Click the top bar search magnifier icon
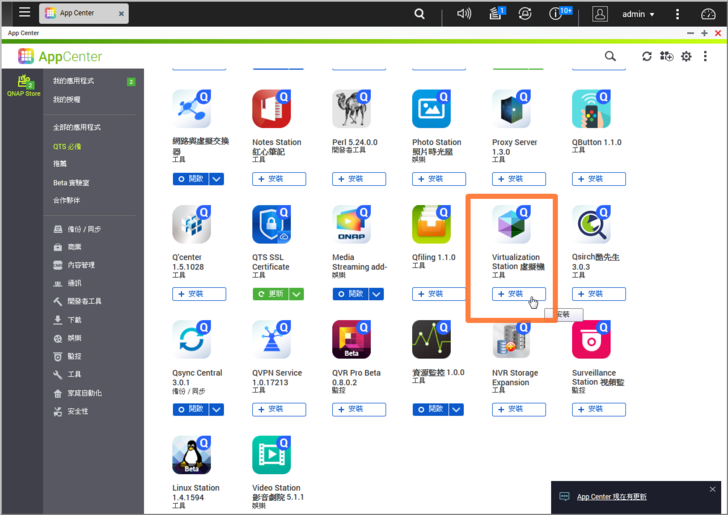728x515 pixels. click(x=419, y=14)
